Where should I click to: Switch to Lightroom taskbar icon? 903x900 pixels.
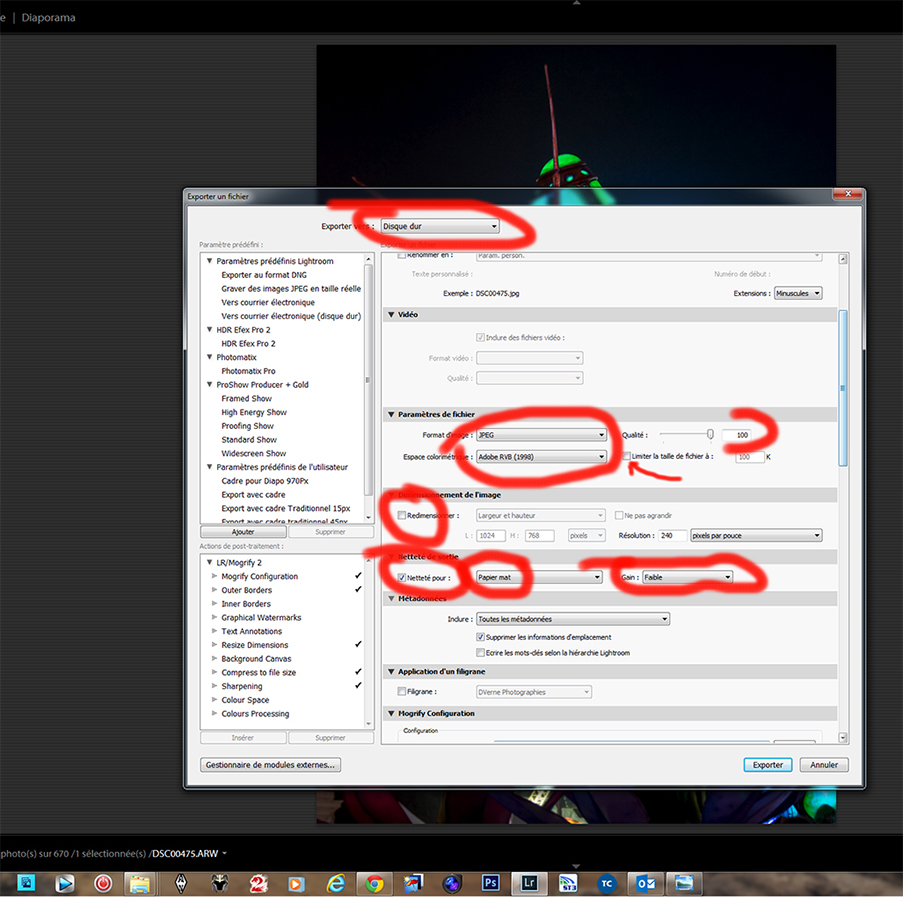pos(529,883)
